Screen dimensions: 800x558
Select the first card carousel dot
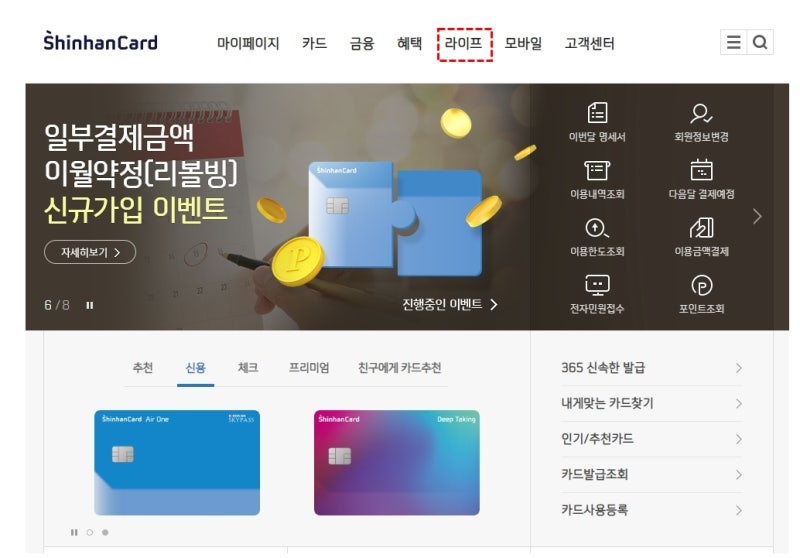coord(90,532)
